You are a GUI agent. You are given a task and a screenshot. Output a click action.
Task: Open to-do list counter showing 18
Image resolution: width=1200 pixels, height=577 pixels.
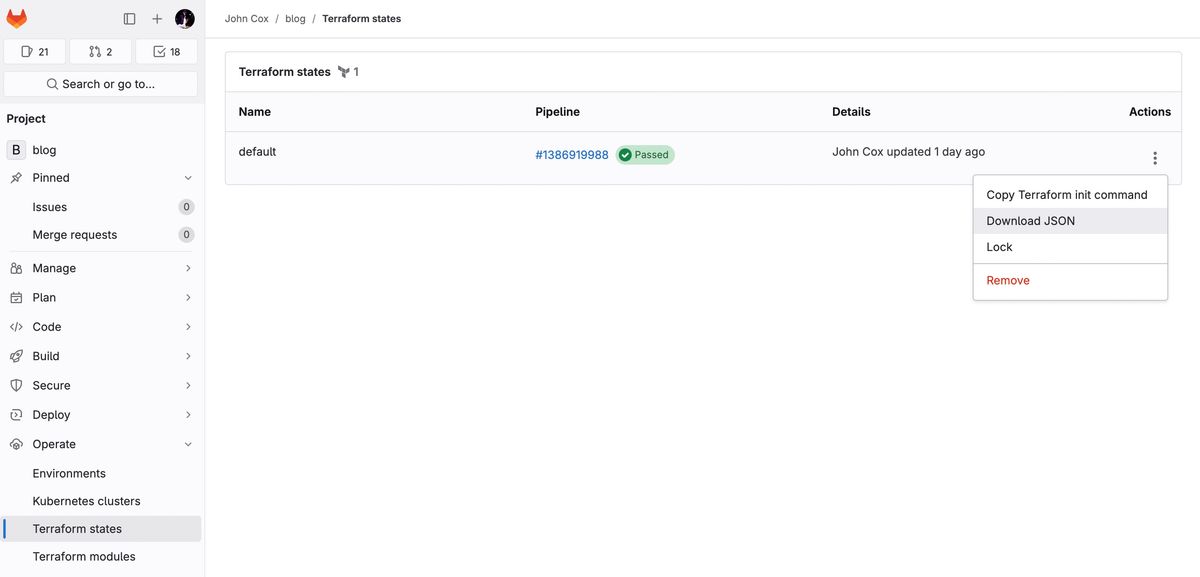point(167,52)
